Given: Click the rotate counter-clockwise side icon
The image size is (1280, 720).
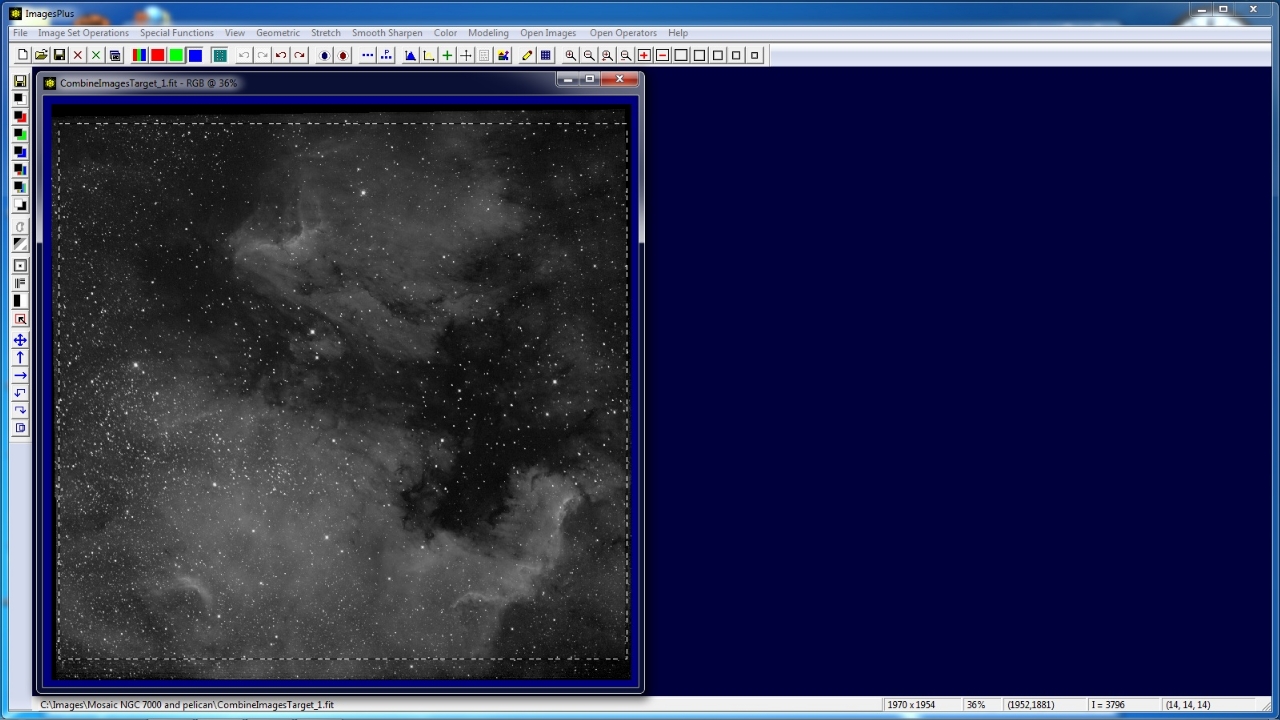Looking at the screenshot, I should 20,393.
